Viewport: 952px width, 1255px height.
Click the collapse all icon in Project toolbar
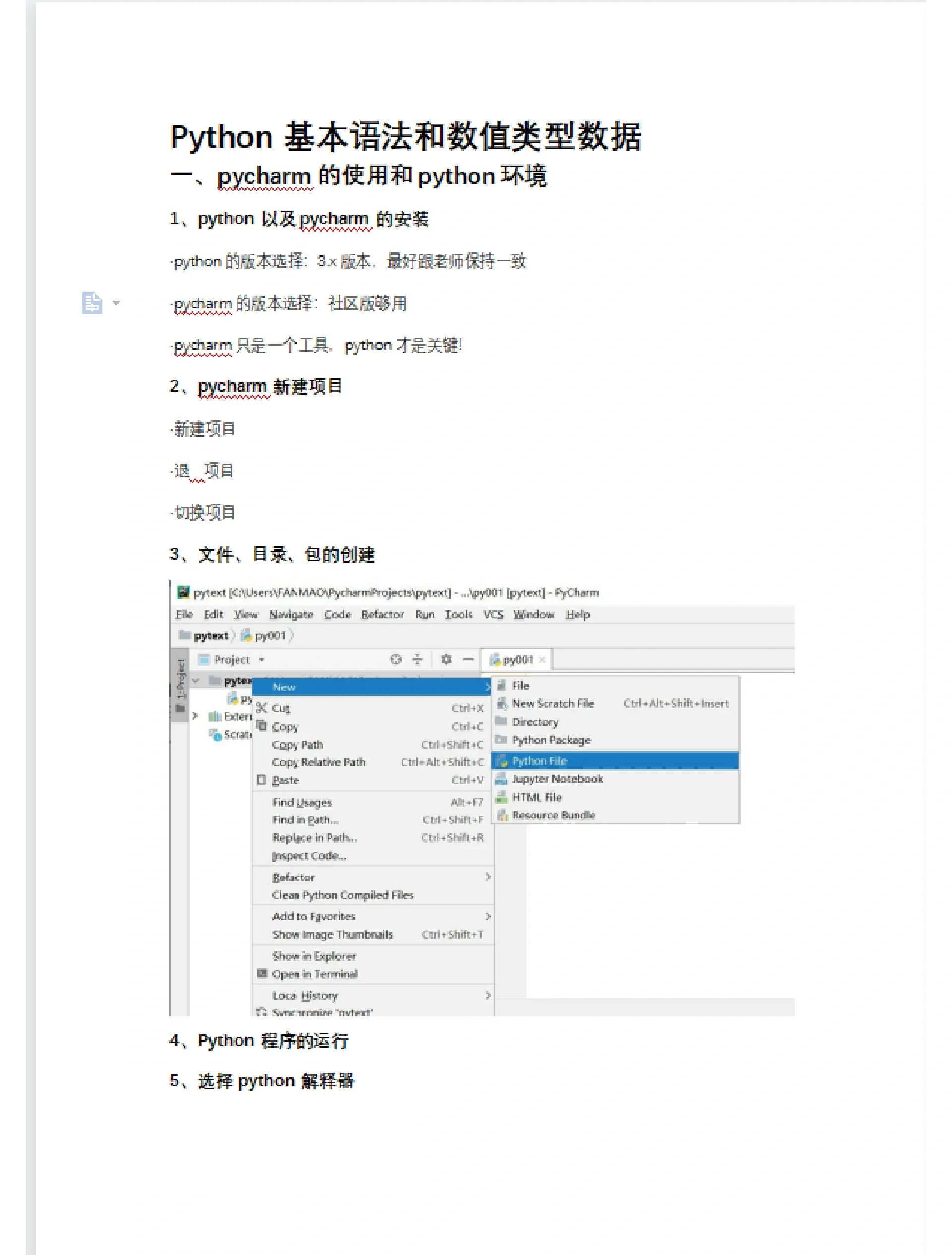(417, 659)
